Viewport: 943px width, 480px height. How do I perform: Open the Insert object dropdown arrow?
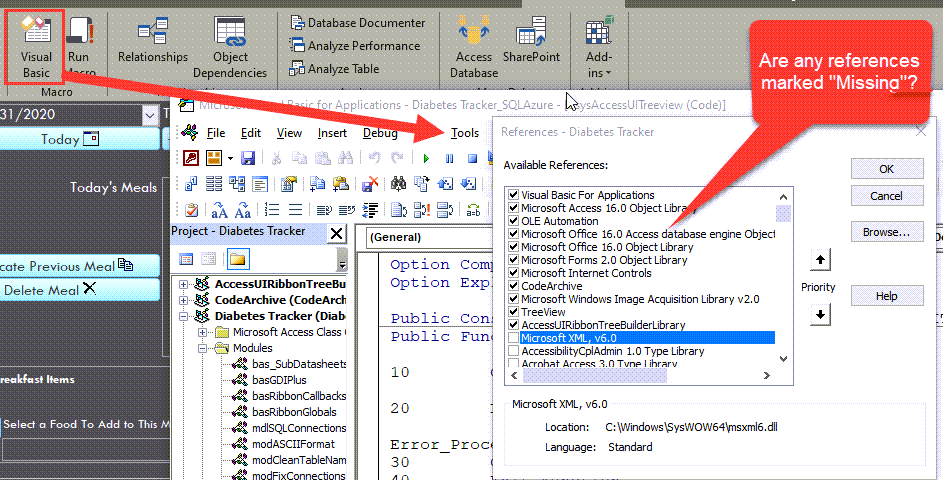(230, 159)
